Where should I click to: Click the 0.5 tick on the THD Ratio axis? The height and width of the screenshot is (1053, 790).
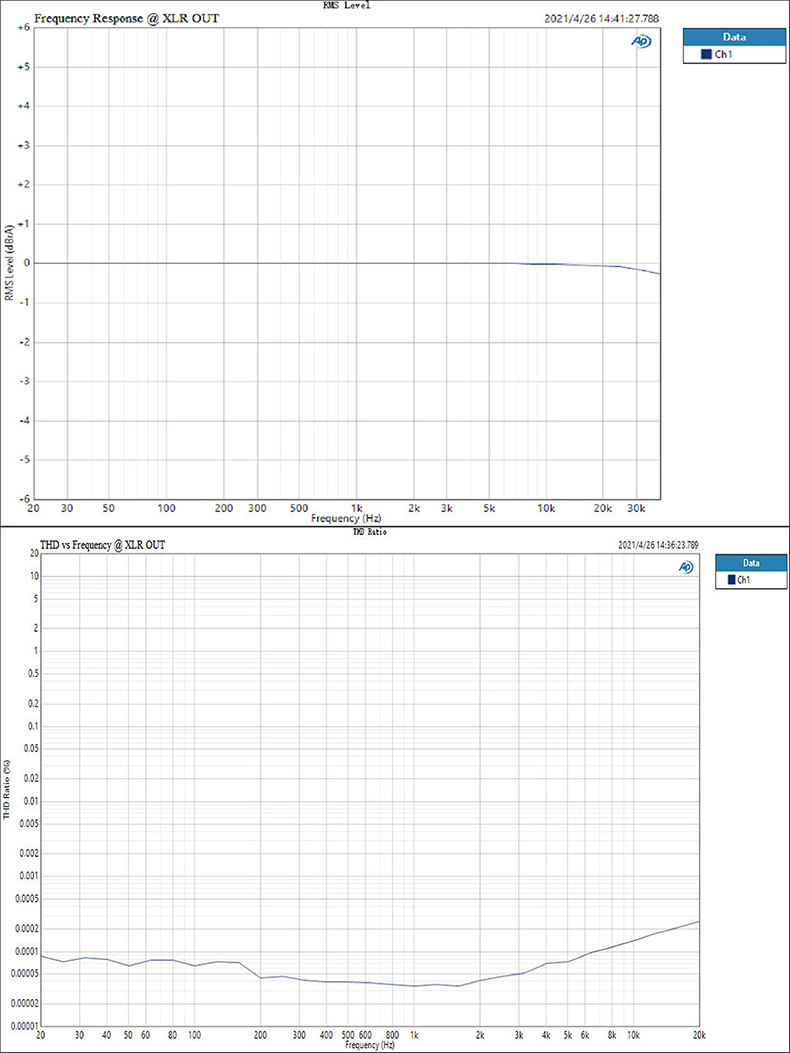click(32, 674)
